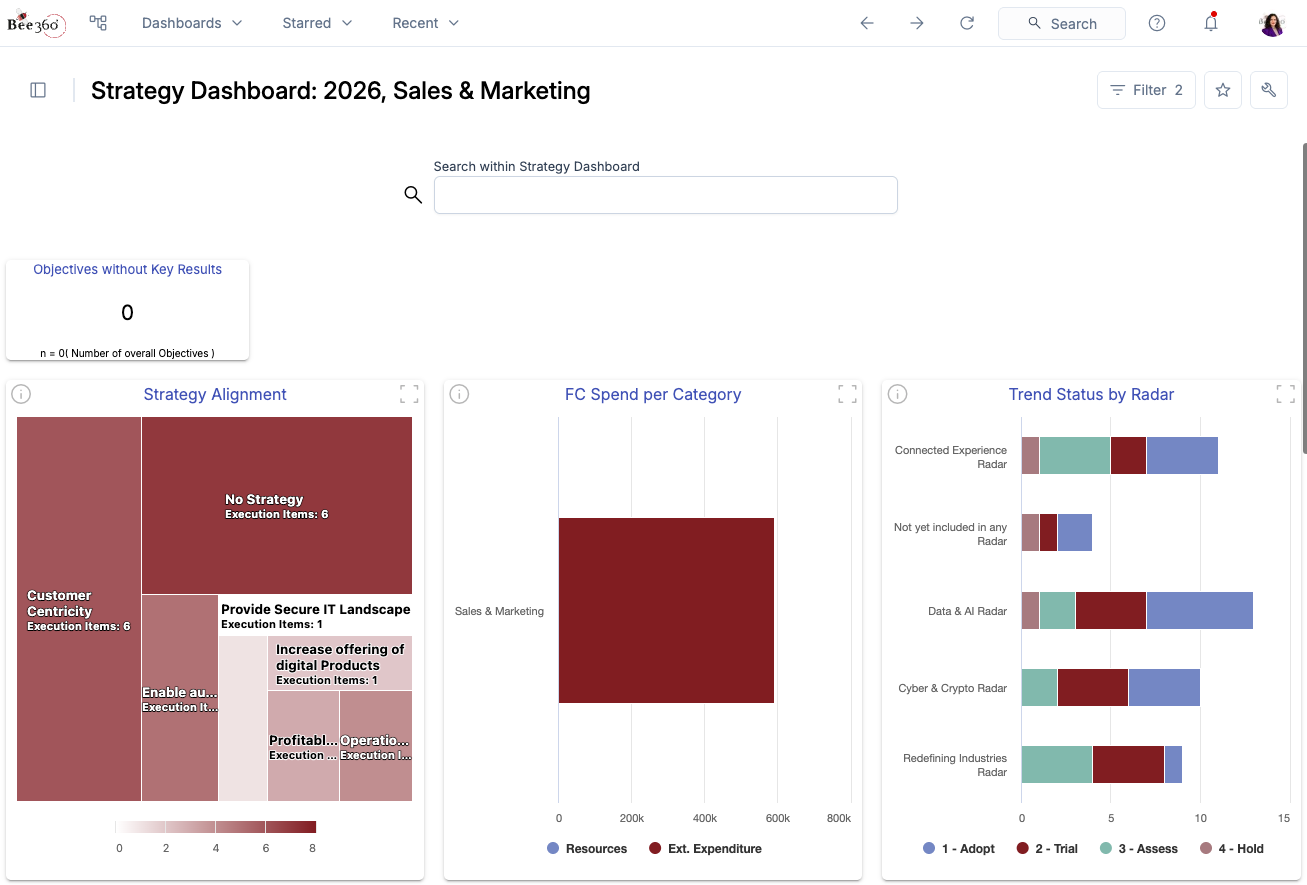
Task: Star this dashboard as favorite
Action: (x=1223, y=90)
